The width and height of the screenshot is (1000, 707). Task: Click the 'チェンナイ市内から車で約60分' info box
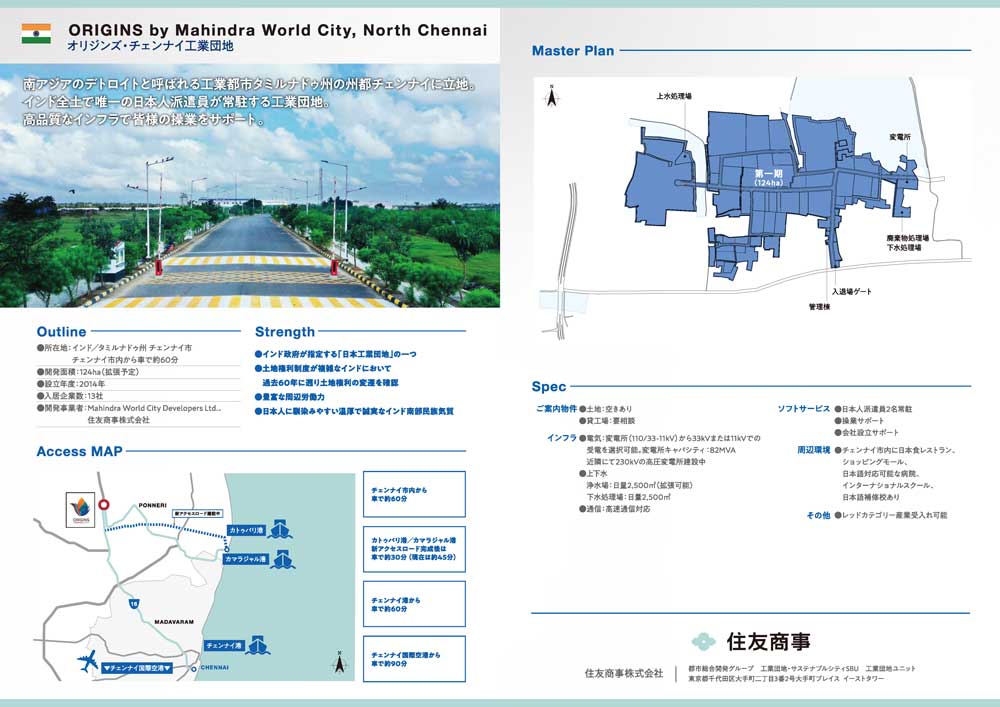coord(414,494)
